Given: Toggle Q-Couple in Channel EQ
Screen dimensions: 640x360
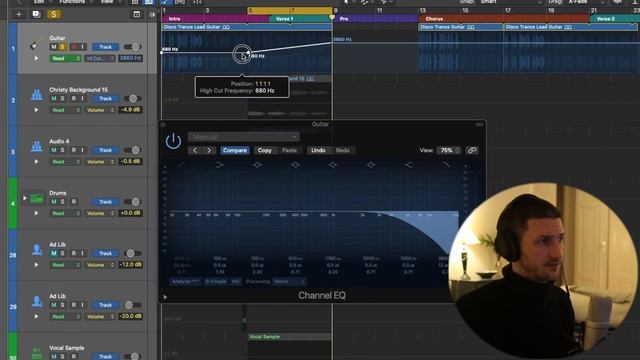Looking at the screenshot, I should click(216, 282).
